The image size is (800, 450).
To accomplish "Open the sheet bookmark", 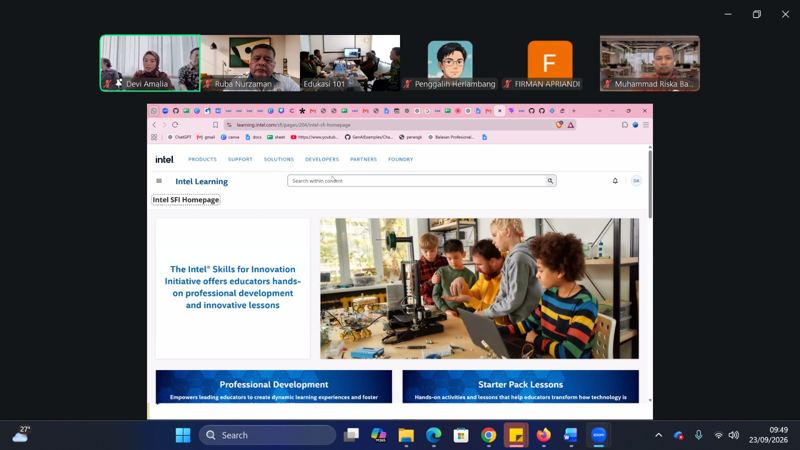I will [276, 137].
